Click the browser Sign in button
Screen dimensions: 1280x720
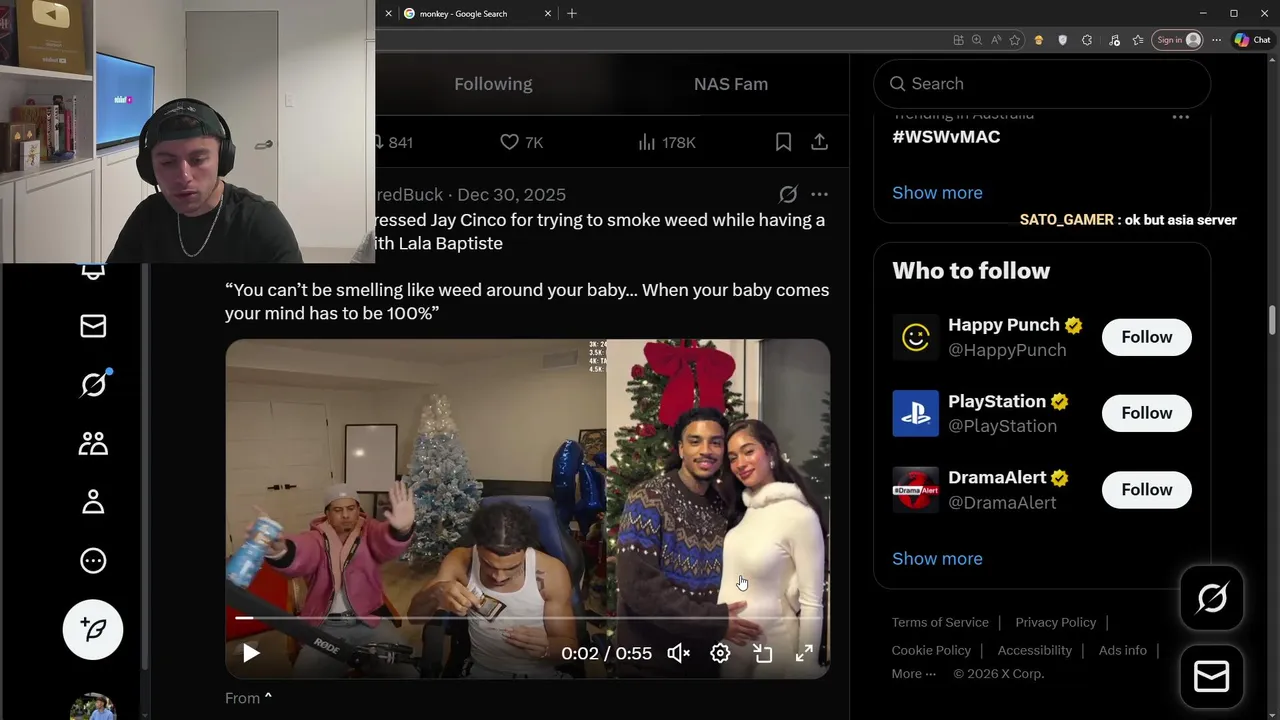[1177, 40]
